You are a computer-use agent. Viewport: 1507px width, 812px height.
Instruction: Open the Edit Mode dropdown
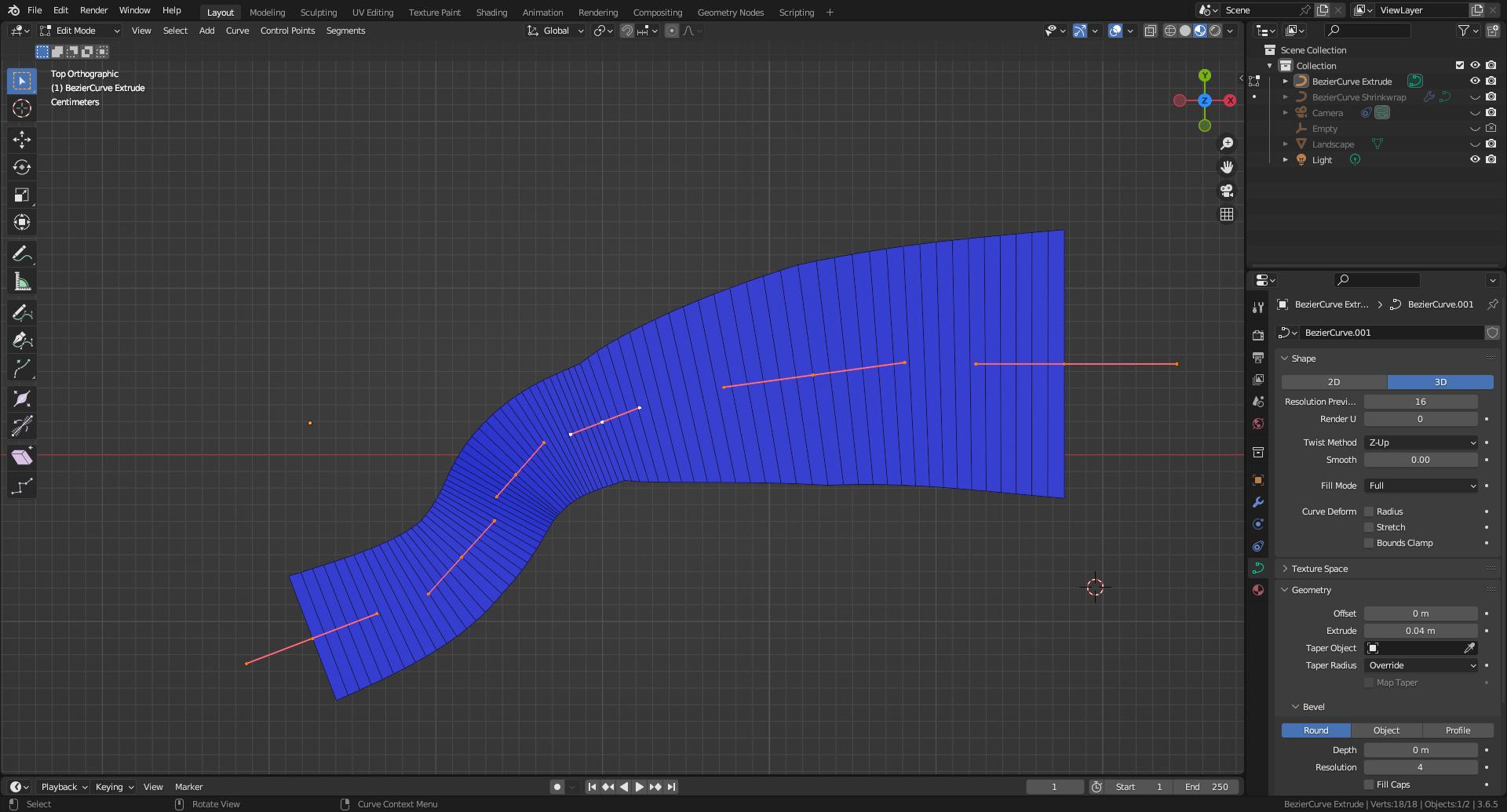pos(79,31)
